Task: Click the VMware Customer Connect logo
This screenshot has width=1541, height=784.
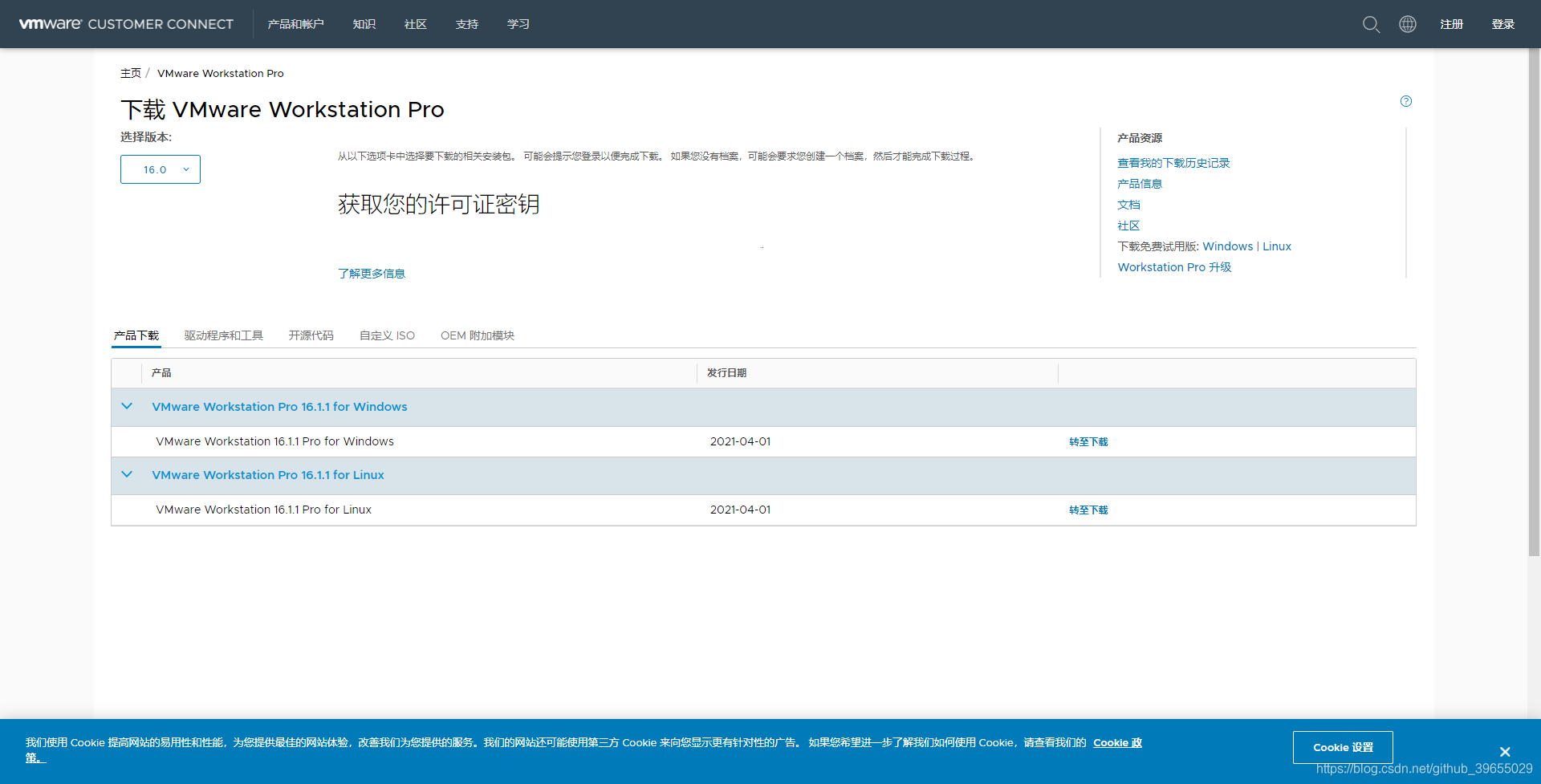Action: click(126, 24)
